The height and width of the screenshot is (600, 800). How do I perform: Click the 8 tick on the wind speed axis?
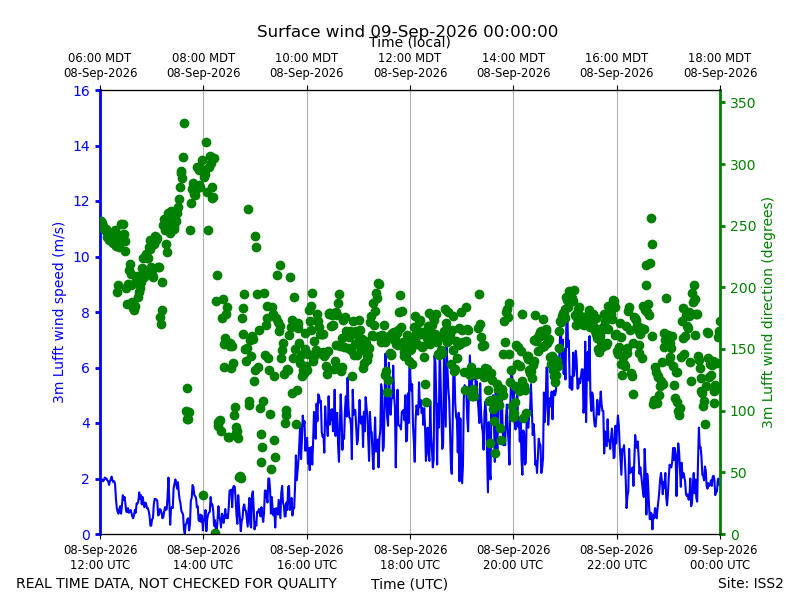click(x=85, y=313)
